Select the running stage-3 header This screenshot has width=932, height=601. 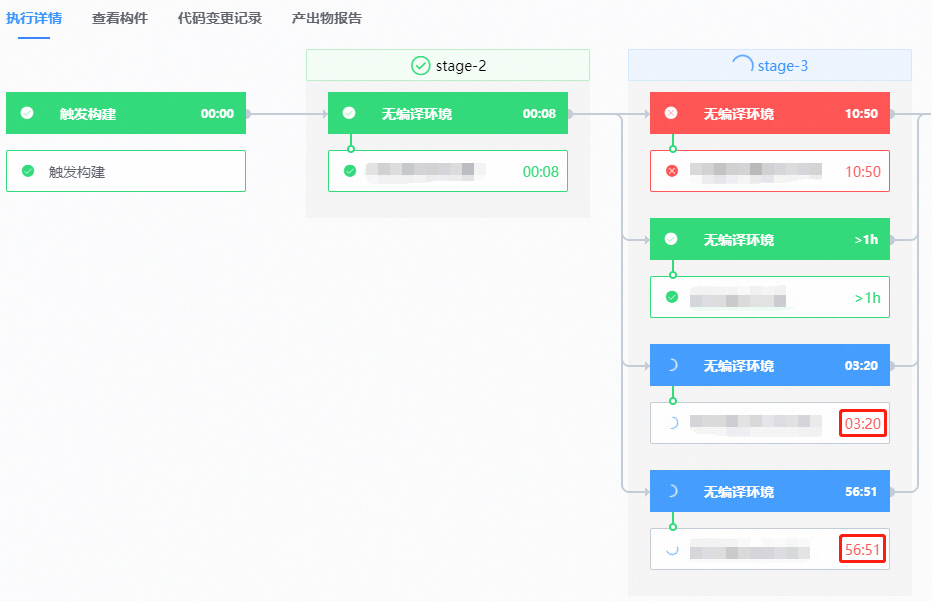click(770, 65)
